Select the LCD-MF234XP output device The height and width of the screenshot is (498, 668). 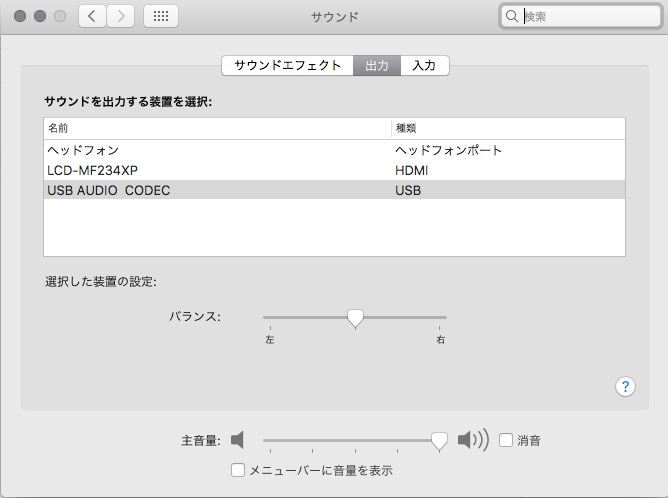pyautogui.click(x=334, y=170)
